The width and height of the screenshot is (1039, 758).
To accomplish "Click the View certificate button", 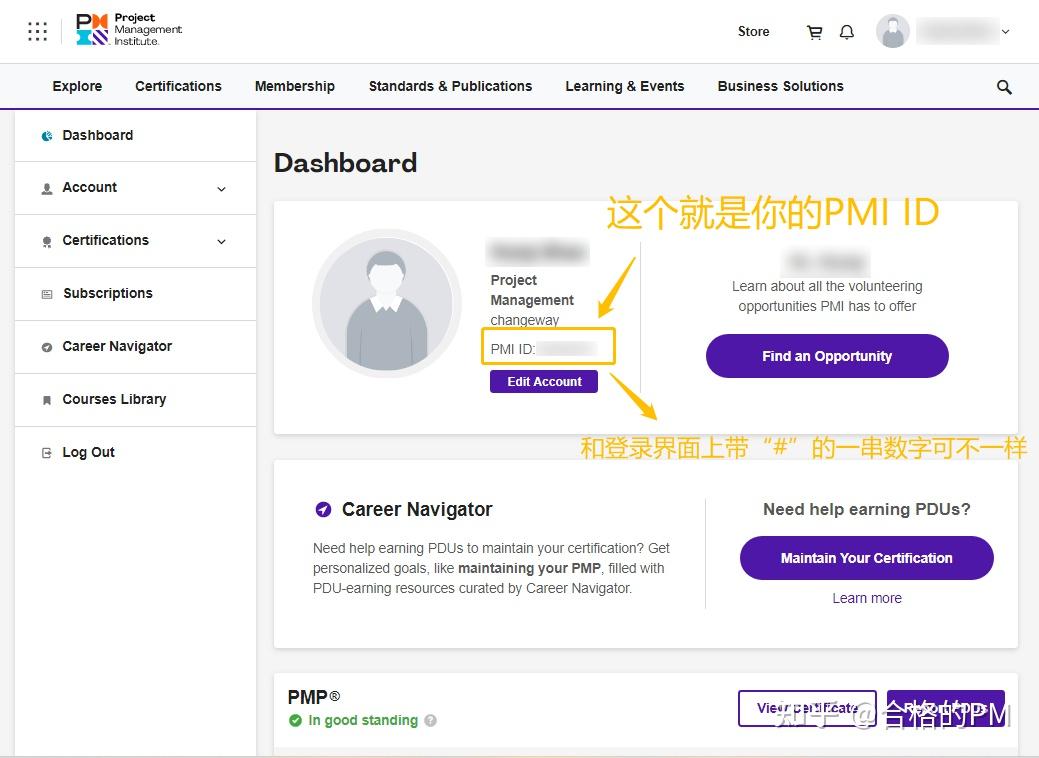I will click(x=807, y=708).
